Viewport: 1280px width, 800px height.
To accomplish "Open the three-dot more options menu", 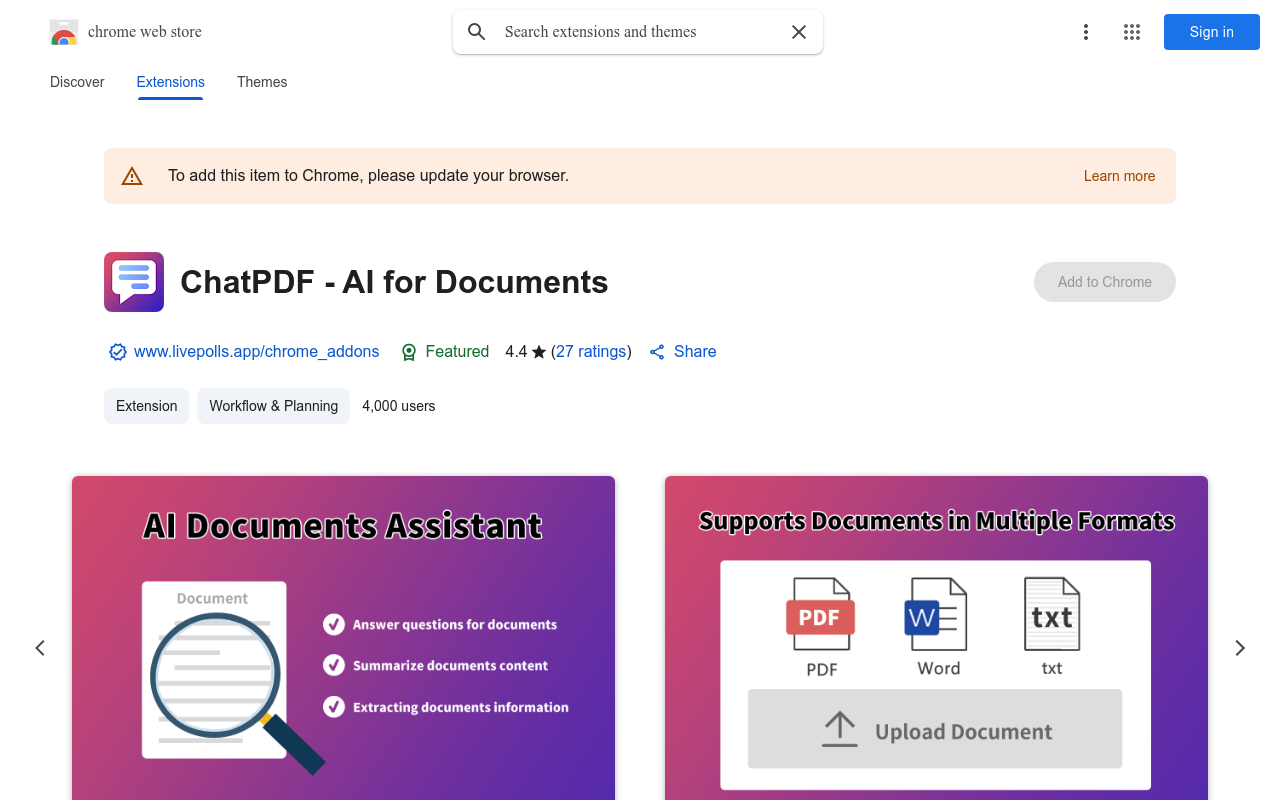I will [1086, 32].
